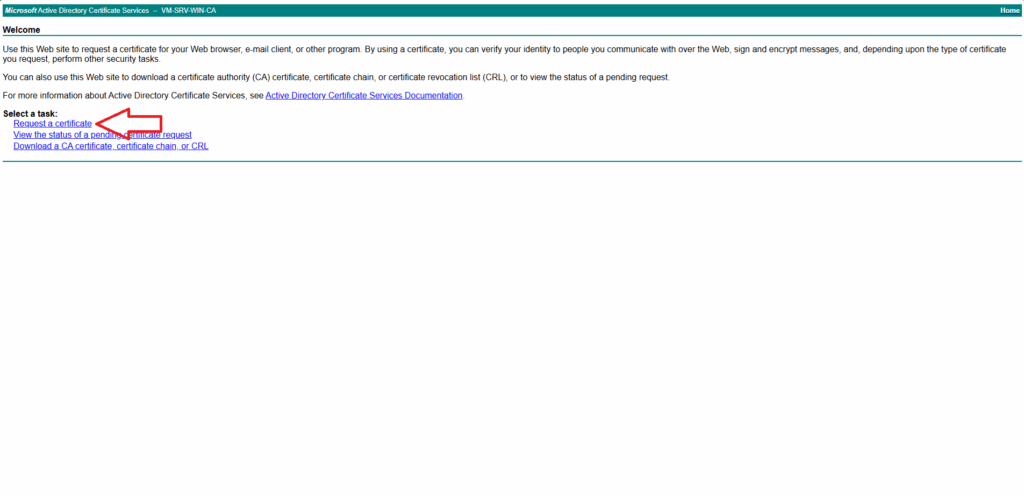Click the paragraph starting 'You can also use'
The image size is (1024, 496).
coord(300,77)
